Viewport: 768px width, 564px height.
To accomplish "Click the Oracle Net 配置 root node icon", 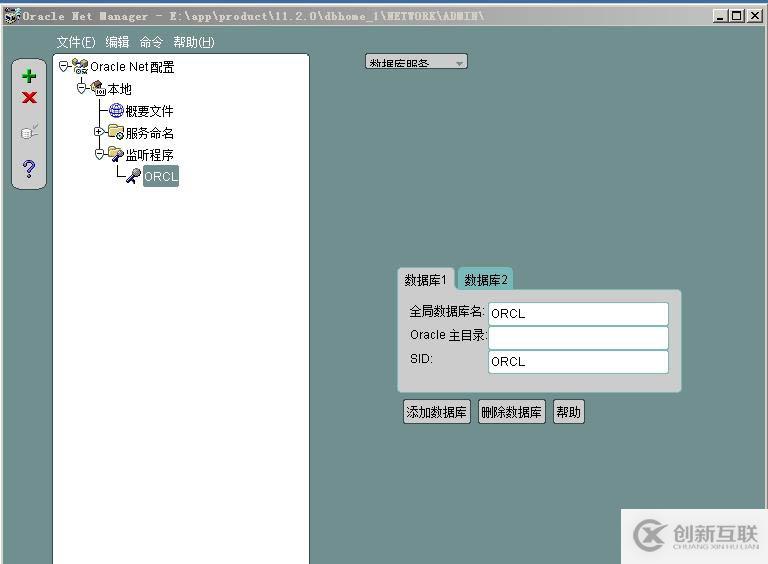I will (80, 66).
